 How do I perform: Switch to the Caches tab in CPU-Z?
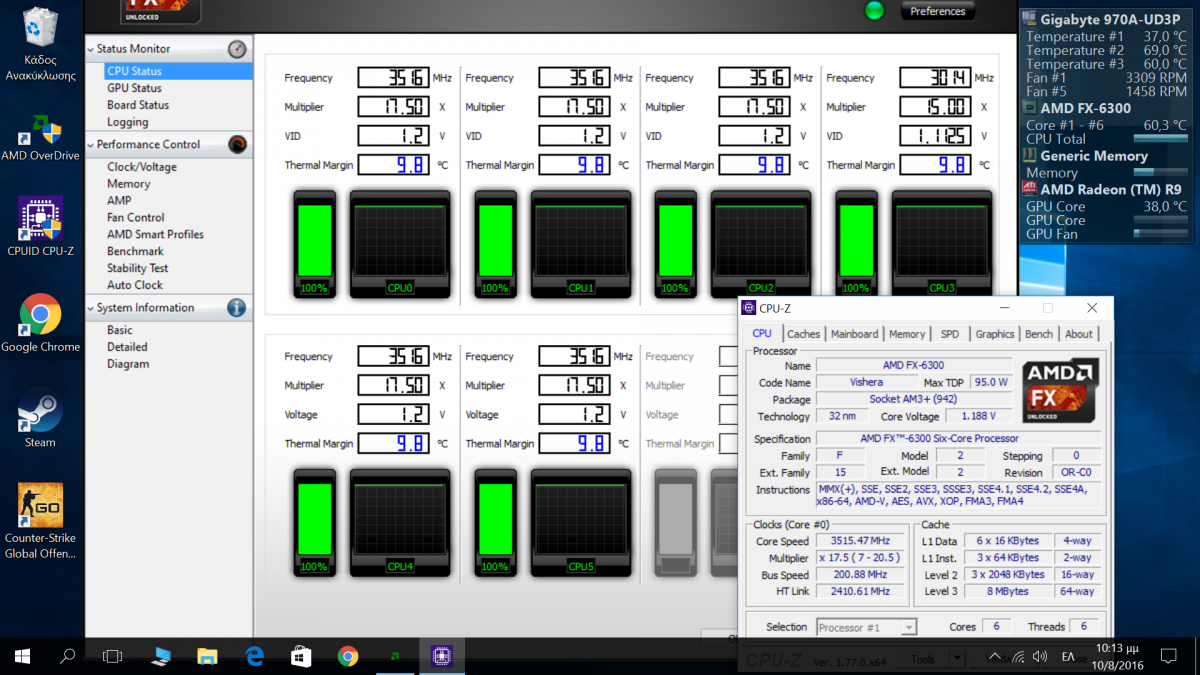point(803,334)
